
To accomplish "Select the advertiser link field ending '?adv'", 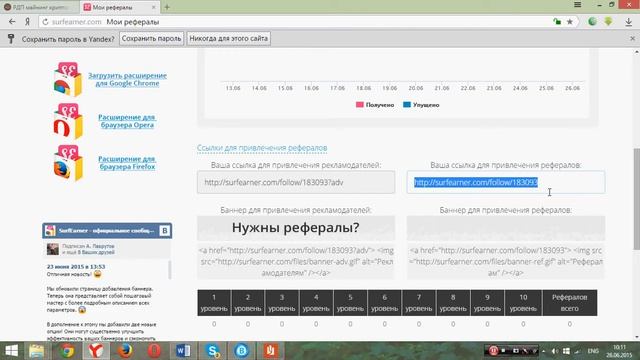I will click(x=296, y=182).
